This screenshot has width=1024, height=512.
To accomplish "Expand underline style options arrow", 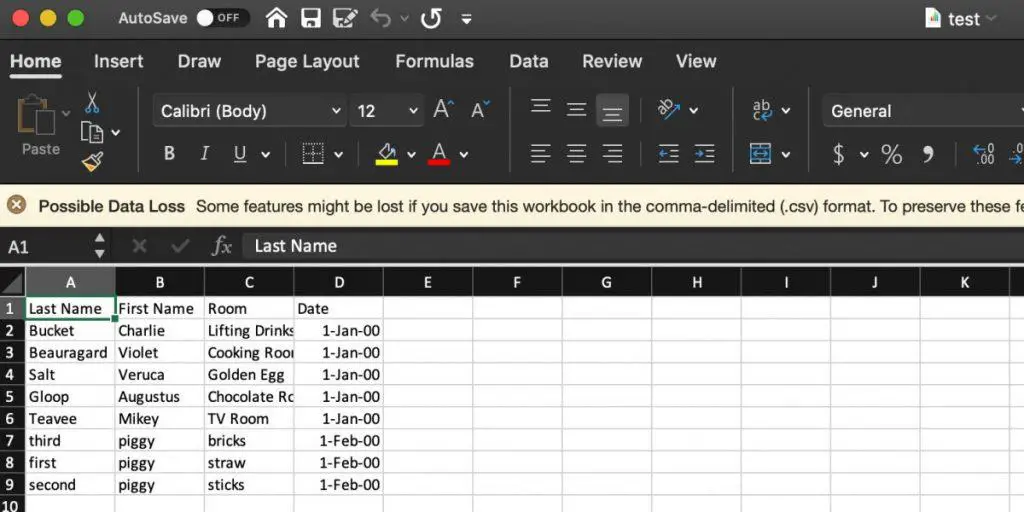I will [x=266, y=155].
